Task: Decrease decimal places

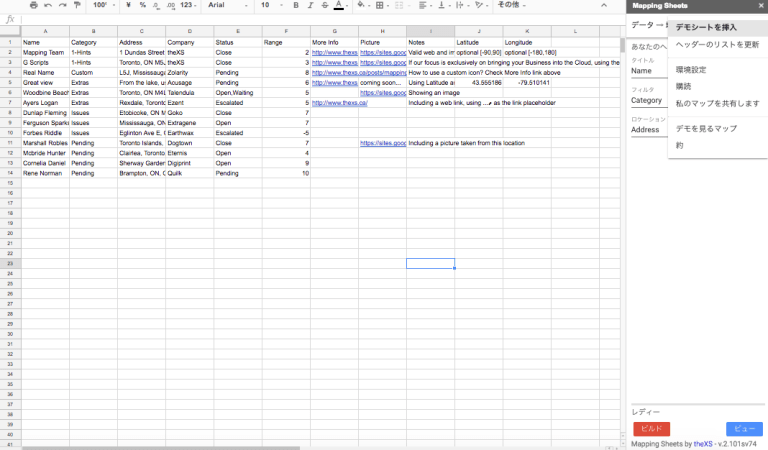Action: click(x=156, y=5)
